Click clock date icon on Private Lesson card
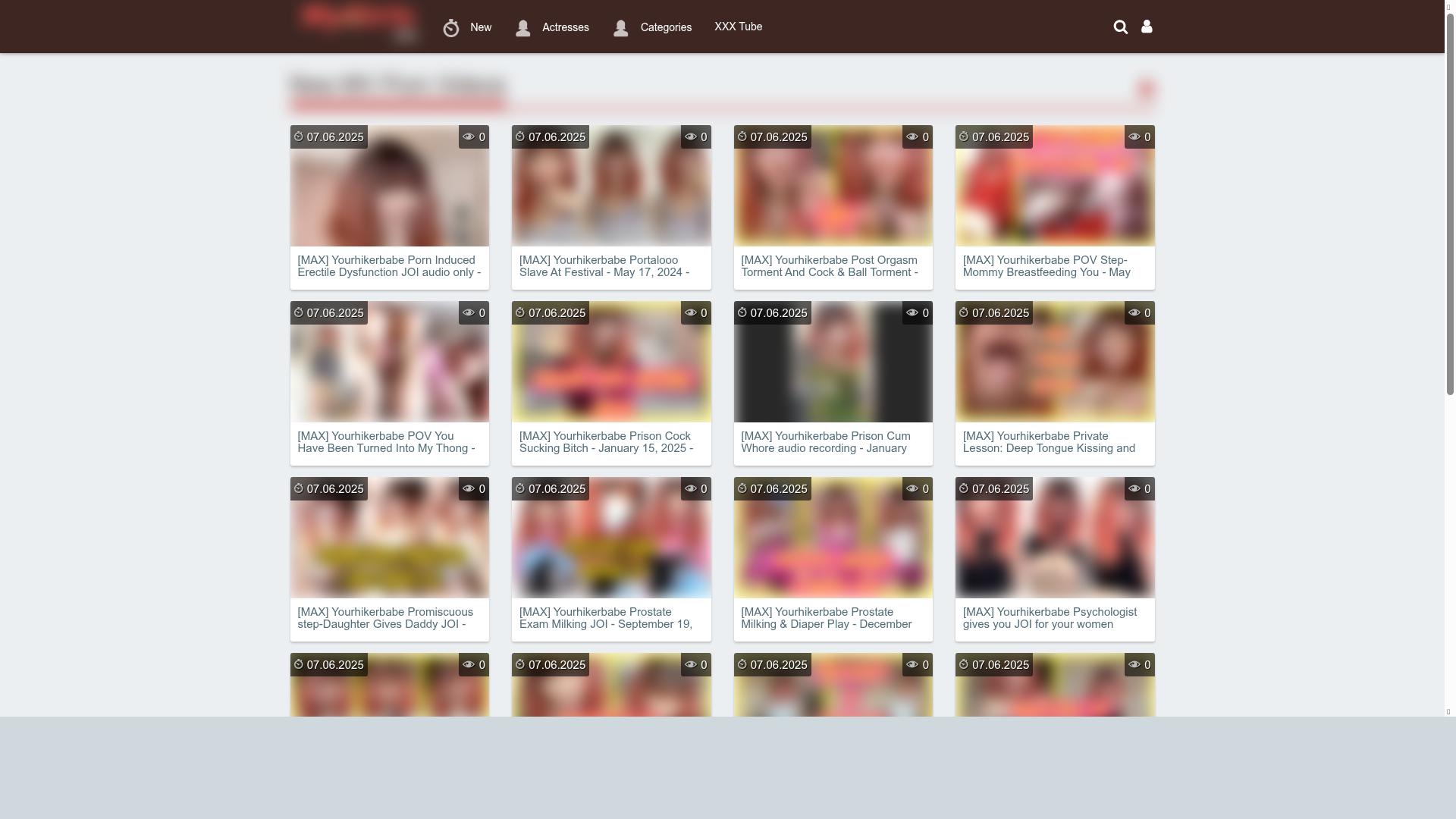 point(964,313)
